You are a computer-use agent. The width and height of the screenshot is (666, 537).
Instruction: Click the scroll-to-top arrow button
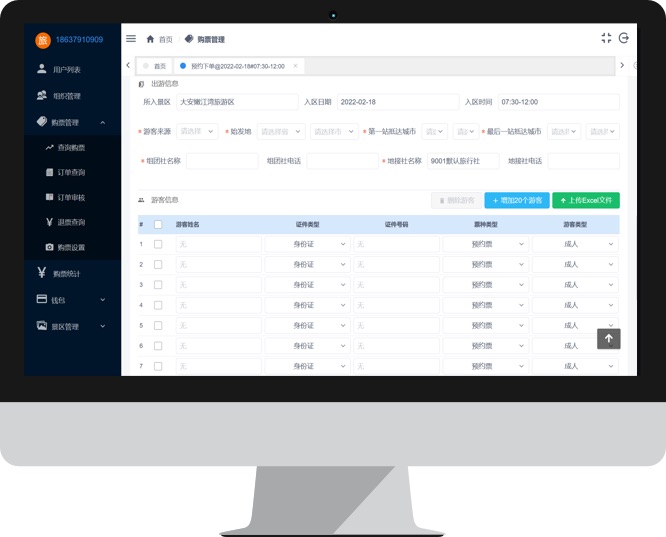coord(609,338)
